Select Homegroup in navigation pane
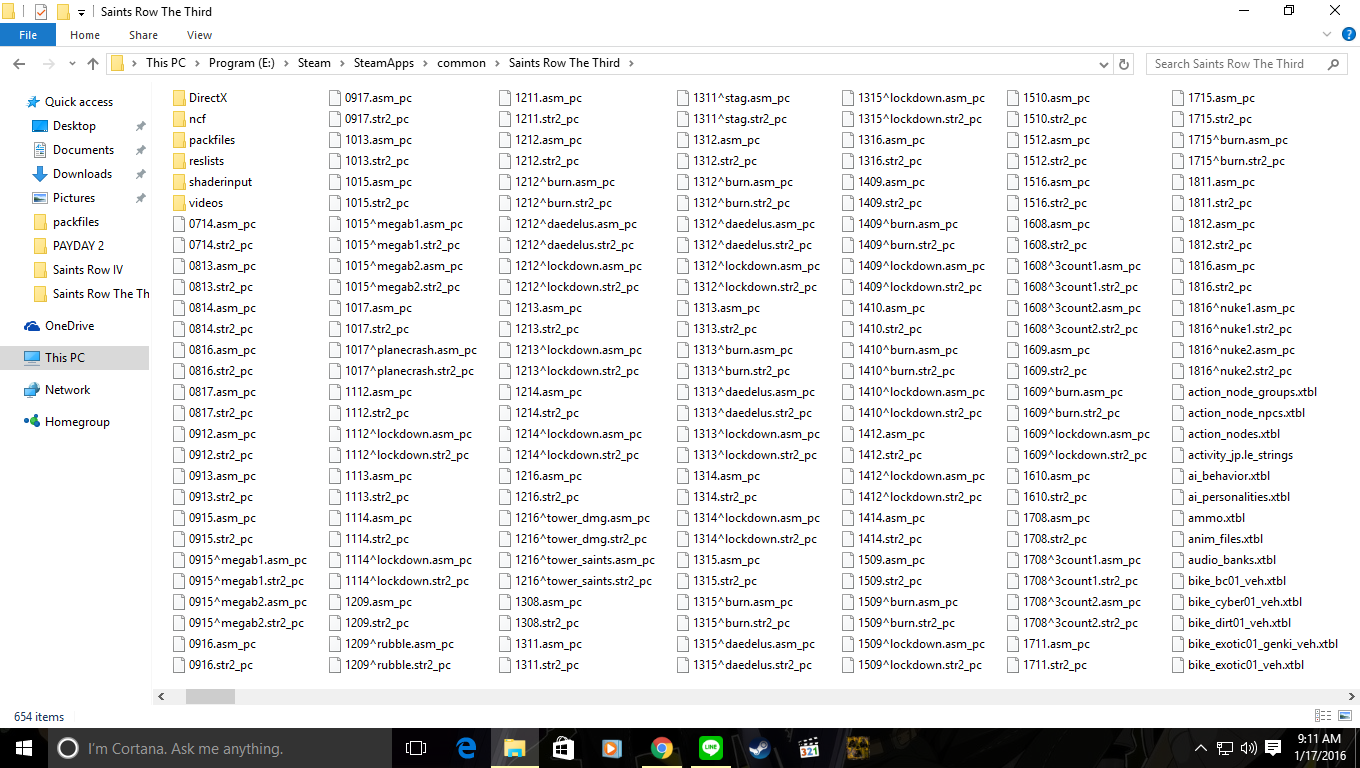The width and height of the screenshot is (1360, 768). pyautogui.click(x=77, y=422)
